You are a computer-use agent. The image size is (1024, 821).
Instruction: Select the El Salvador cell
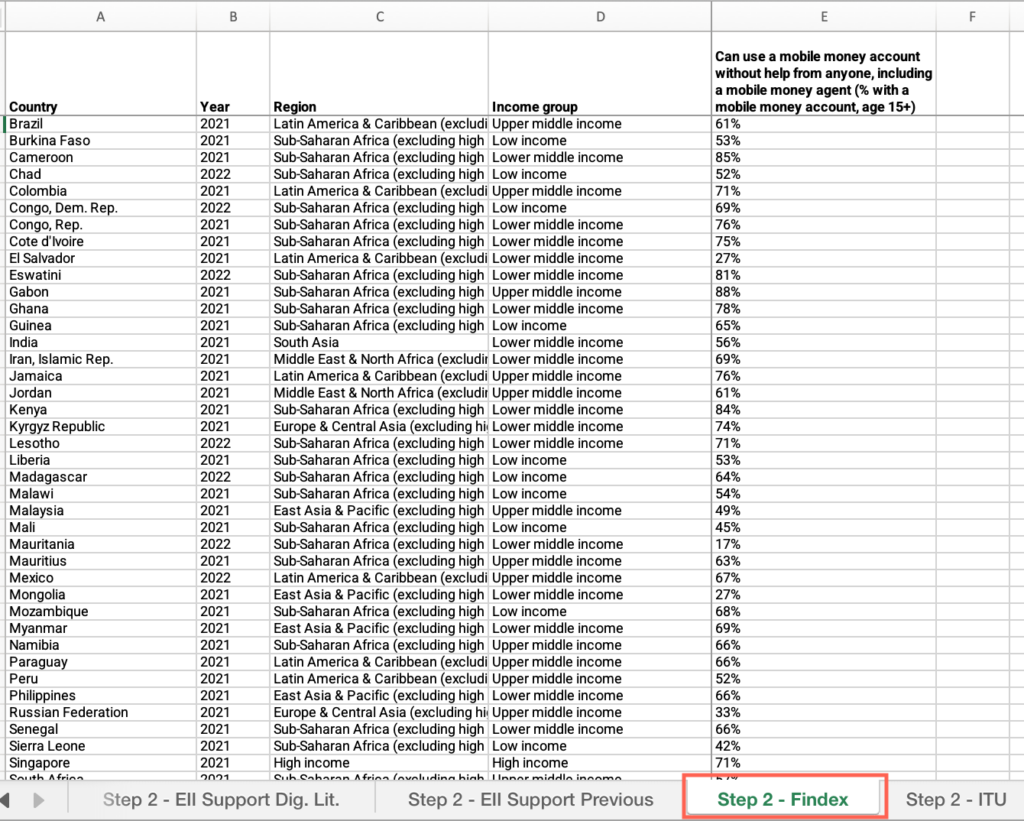[101, 259]
